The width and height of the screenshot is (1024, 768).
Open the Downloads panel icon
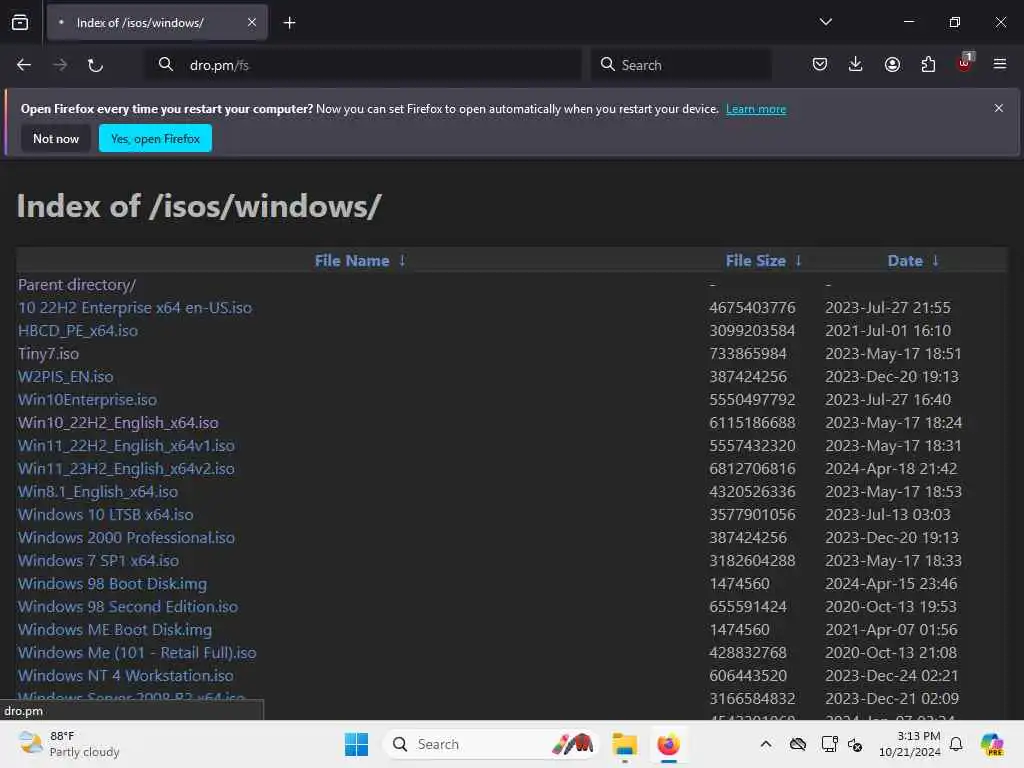coord(856,64)
